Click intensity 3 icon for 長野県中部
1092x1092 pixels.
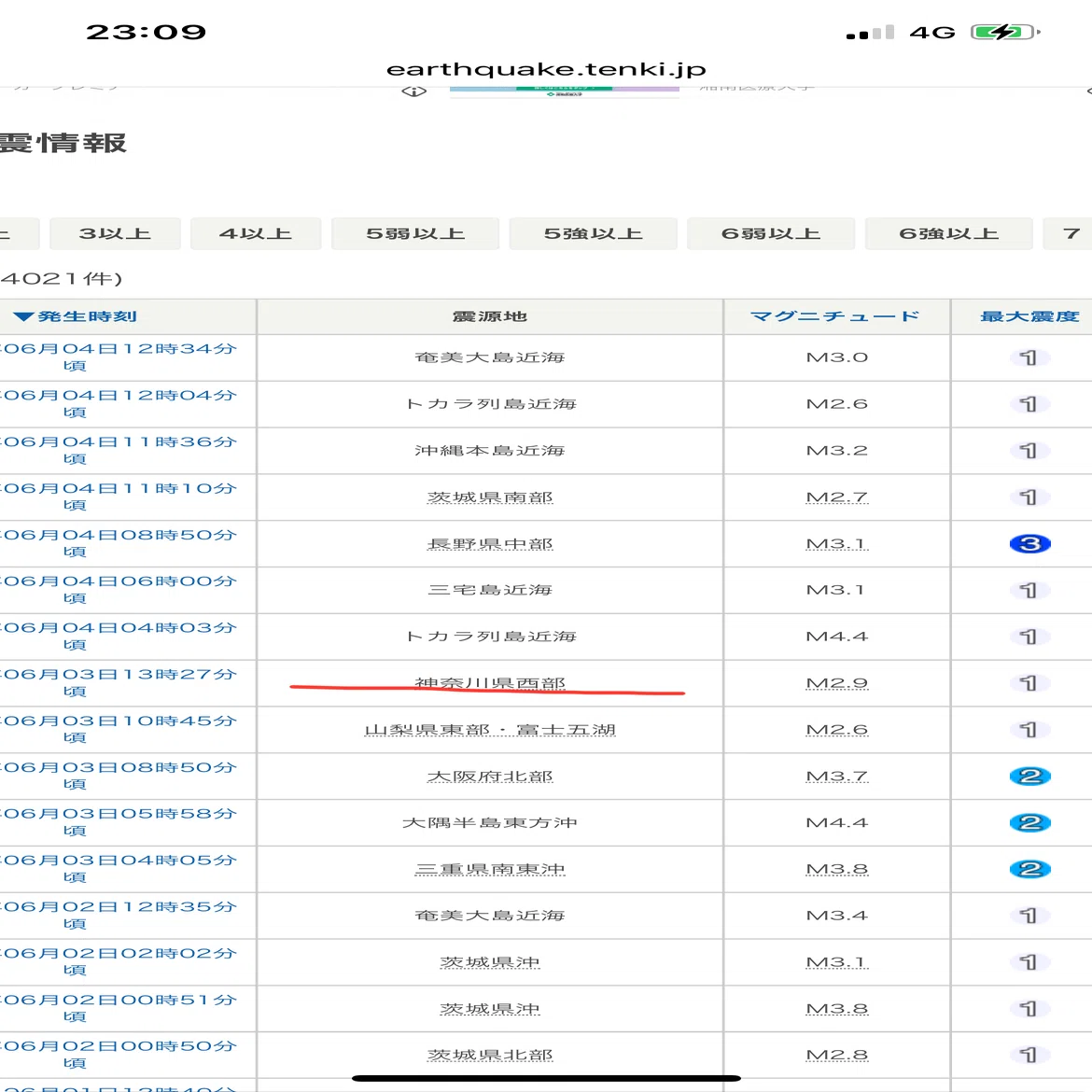tap(1029, 544)
